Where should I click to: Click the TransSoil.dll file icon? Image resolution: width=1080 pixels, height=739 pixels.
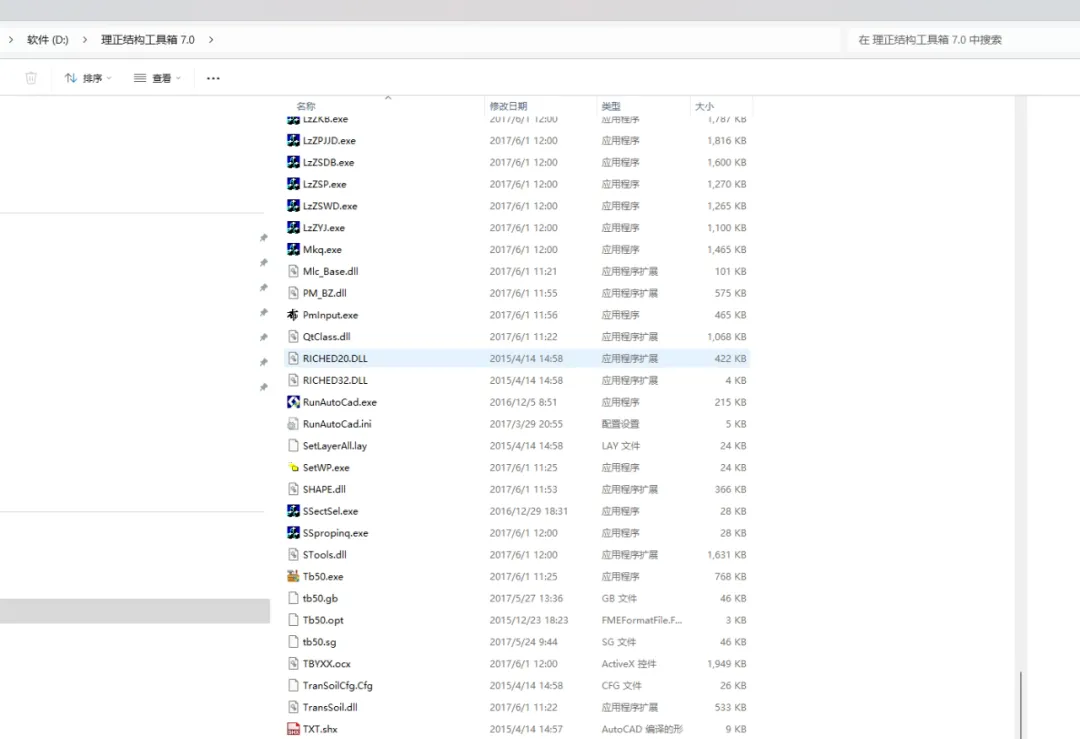tap(293, 707)
